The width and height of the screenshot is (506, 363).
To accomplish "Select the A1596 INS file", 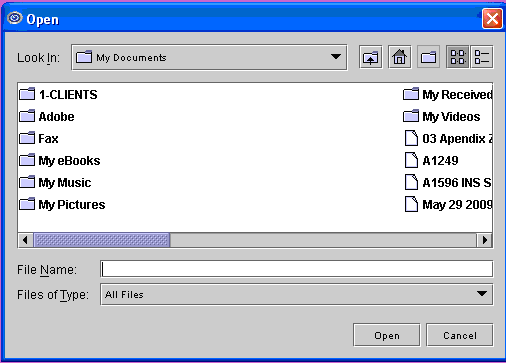I will [x=447, y=183].
